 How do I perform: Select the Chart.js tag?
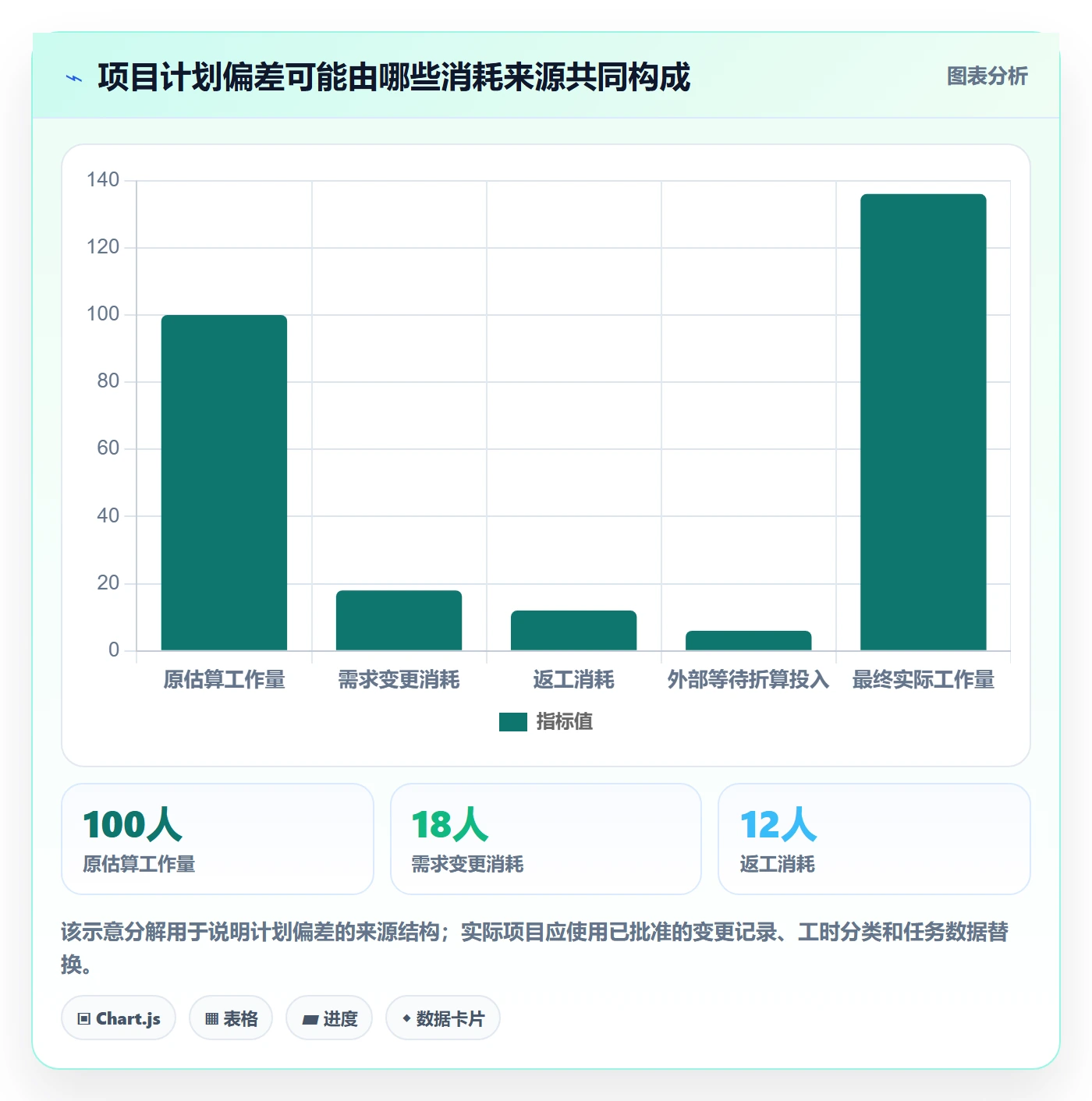tap(119, 1018)
